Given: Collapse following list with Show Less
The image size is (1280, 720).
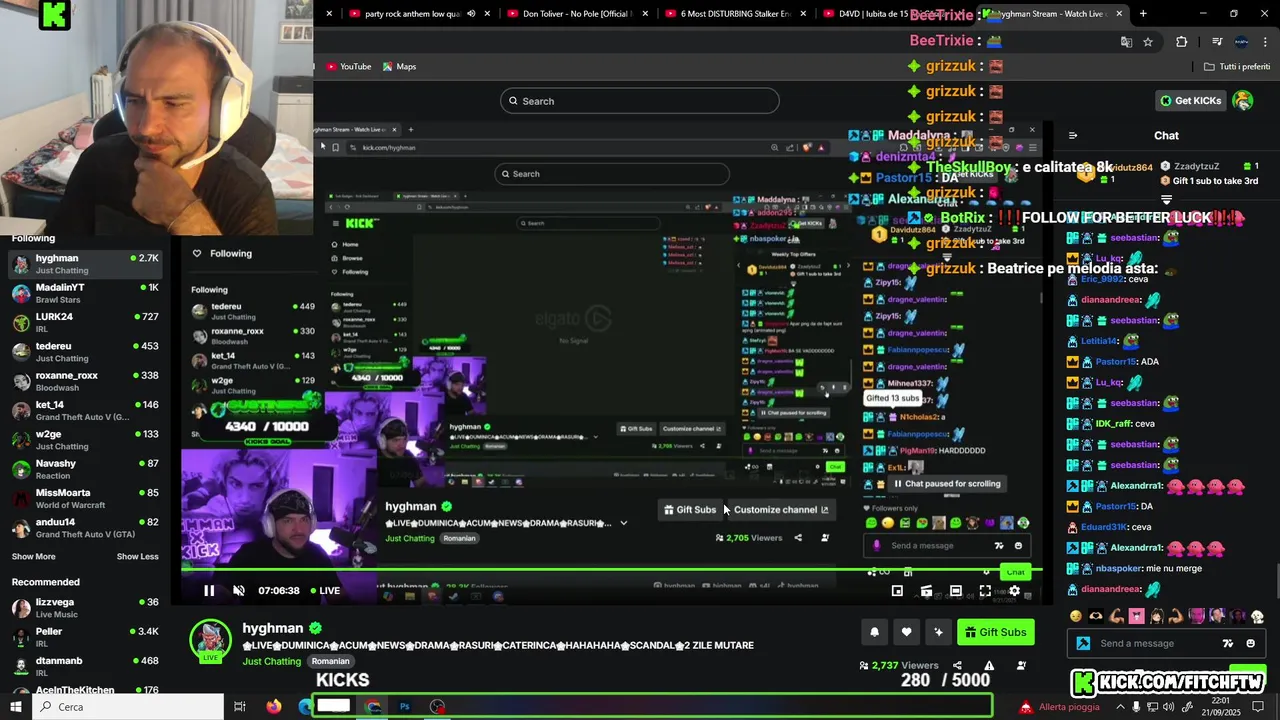Looking at the screenshot, I should pyautogui.click(x=138, y=556).
